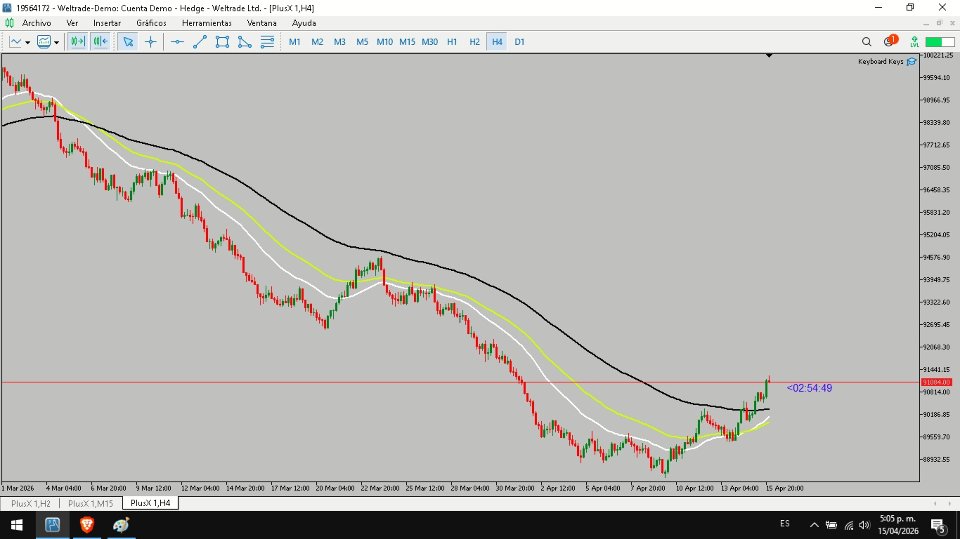Select the PlusX 1,H4 chart tab
This screenshot has height=539, width=960.
[151, 503]
